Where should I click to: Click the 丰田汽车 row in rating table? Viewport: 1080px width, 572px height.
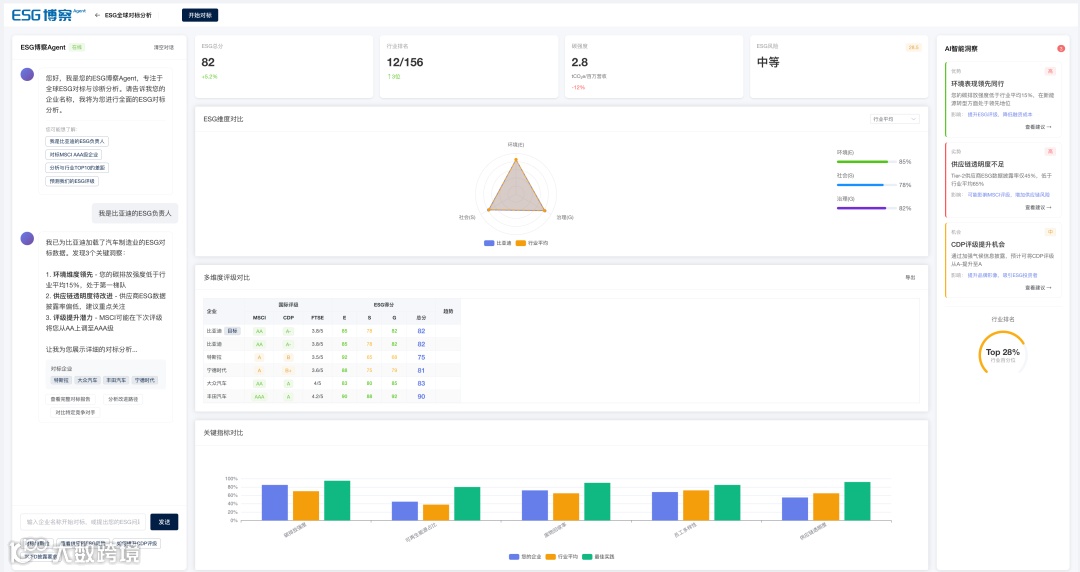tap(331, 396)
